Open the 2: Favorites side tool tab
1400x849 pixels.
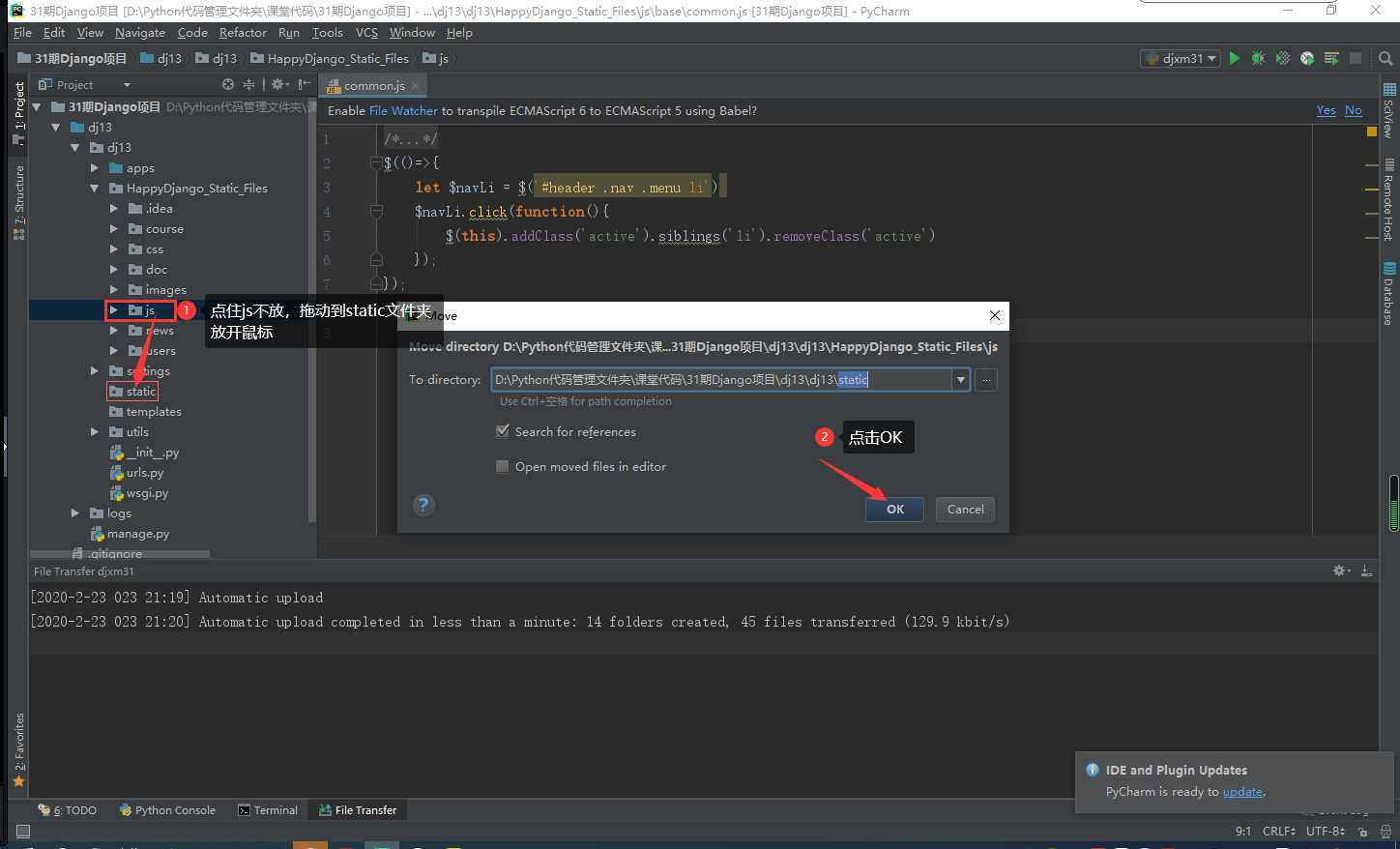(18, 749)
